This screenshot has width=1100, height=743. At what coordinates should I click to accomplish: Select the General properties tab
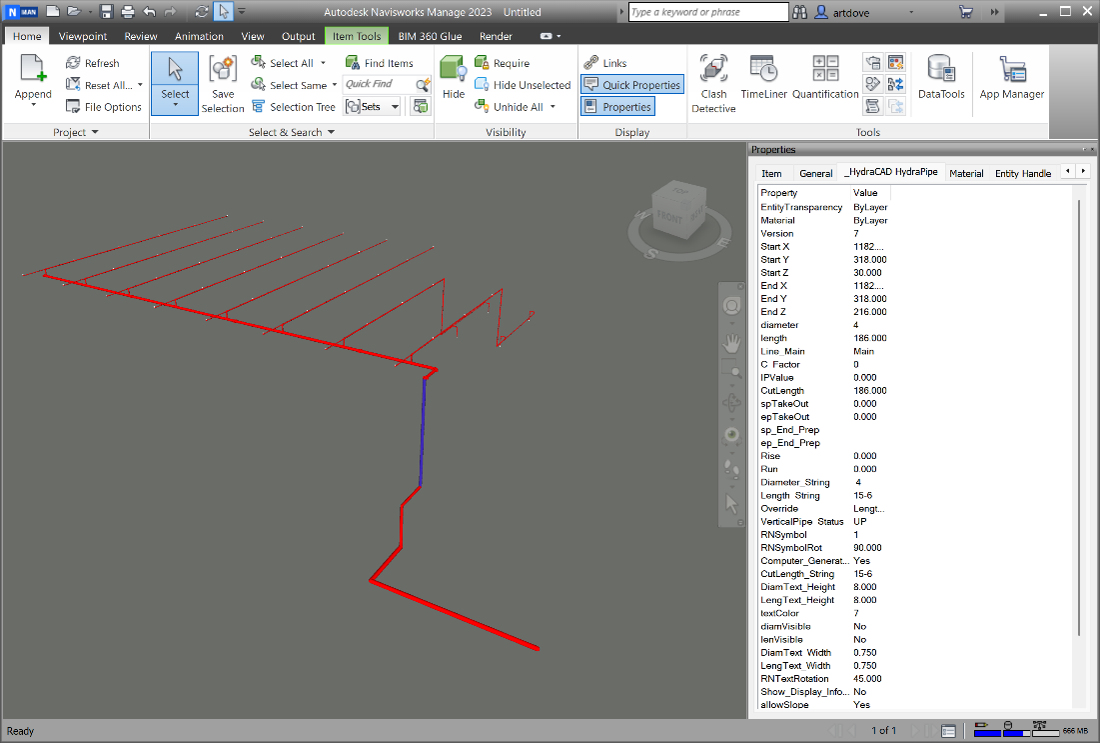816,173
